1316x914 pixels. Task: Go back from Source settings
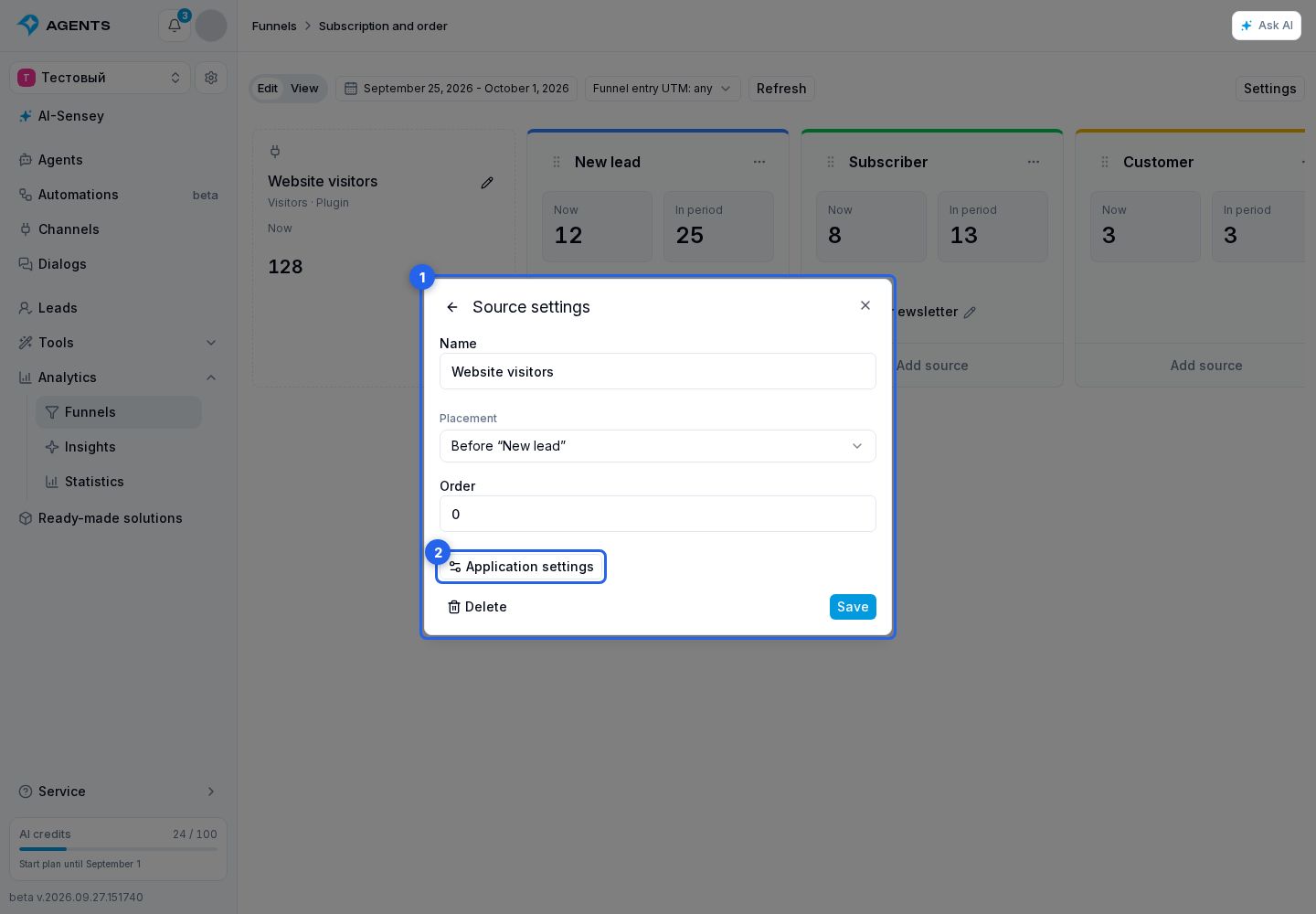pos(452,307)
